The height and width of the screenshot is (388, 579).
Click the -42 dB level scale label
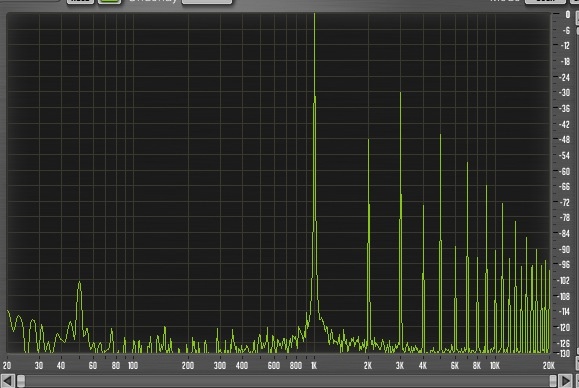point(565,124)
